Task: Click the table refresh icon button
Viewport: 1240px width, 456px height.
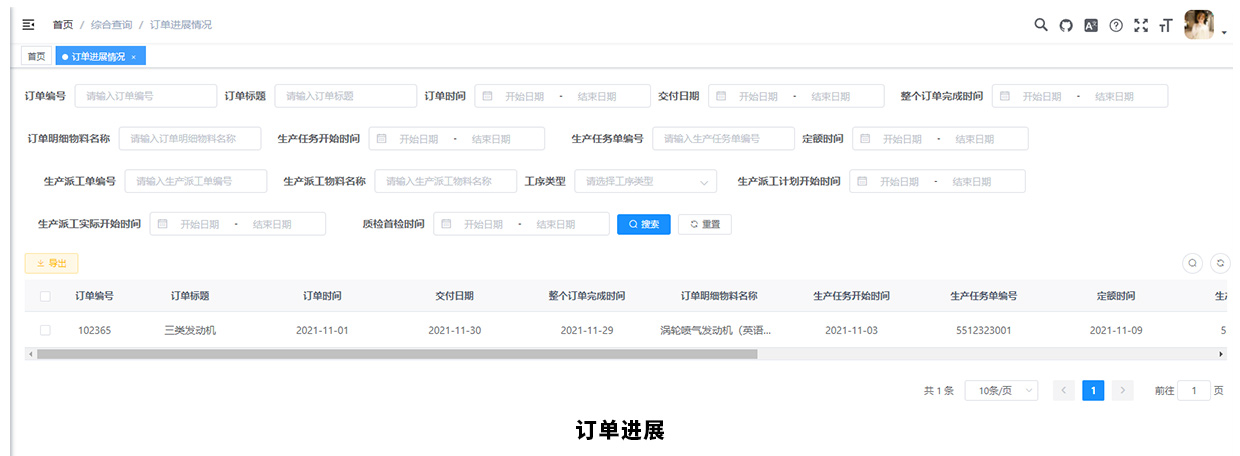Action: (x=1220, y=263)
